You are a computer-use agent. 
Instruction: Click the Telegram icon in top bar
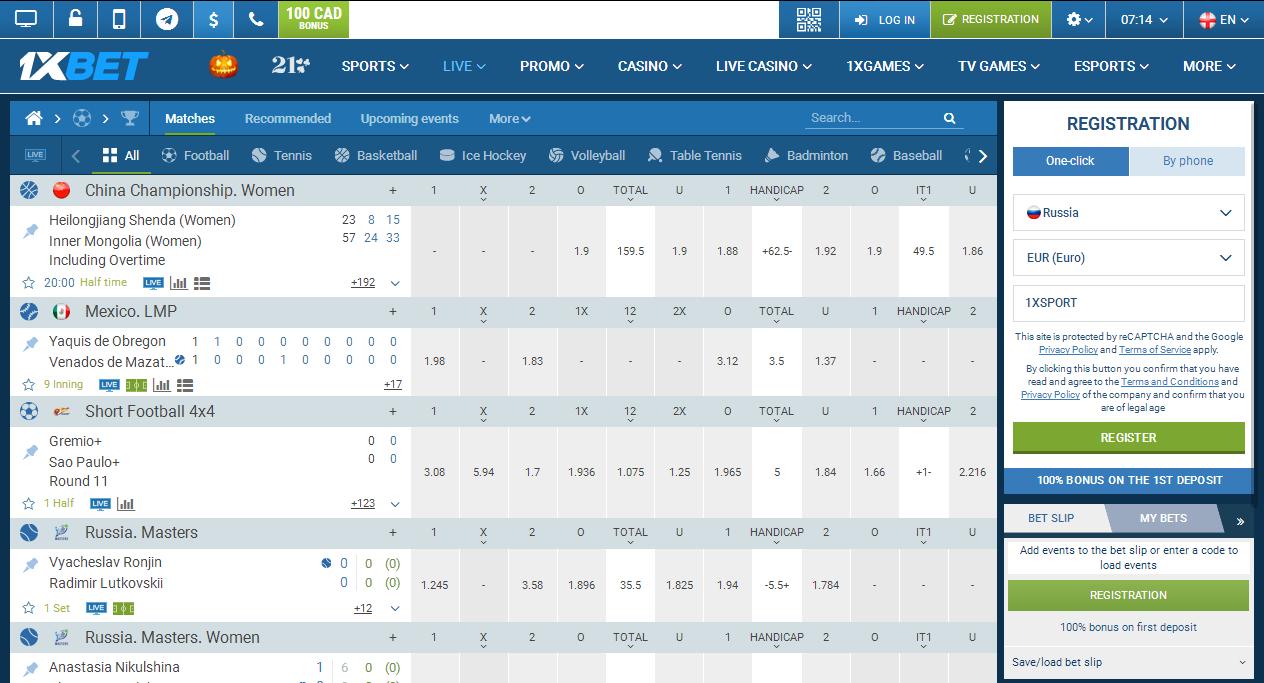(167, 19)
